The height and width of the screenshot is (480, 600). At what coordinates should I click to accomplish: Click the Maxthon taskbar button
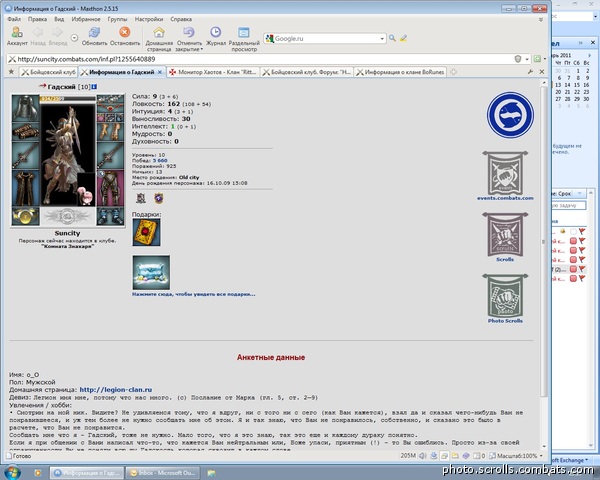(87, 473)
